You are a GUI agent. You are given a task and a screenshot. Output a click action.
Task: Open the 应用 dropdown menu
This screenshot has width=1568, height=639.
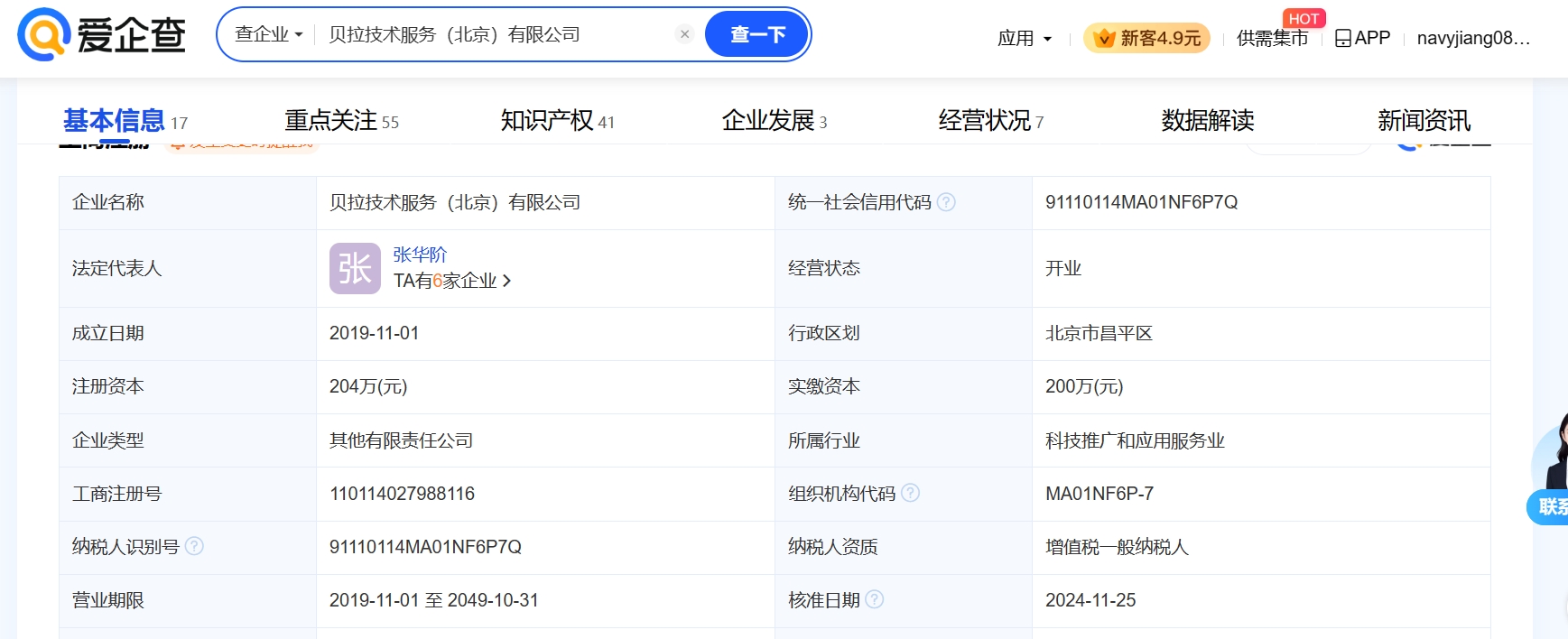pos(1025,38)
